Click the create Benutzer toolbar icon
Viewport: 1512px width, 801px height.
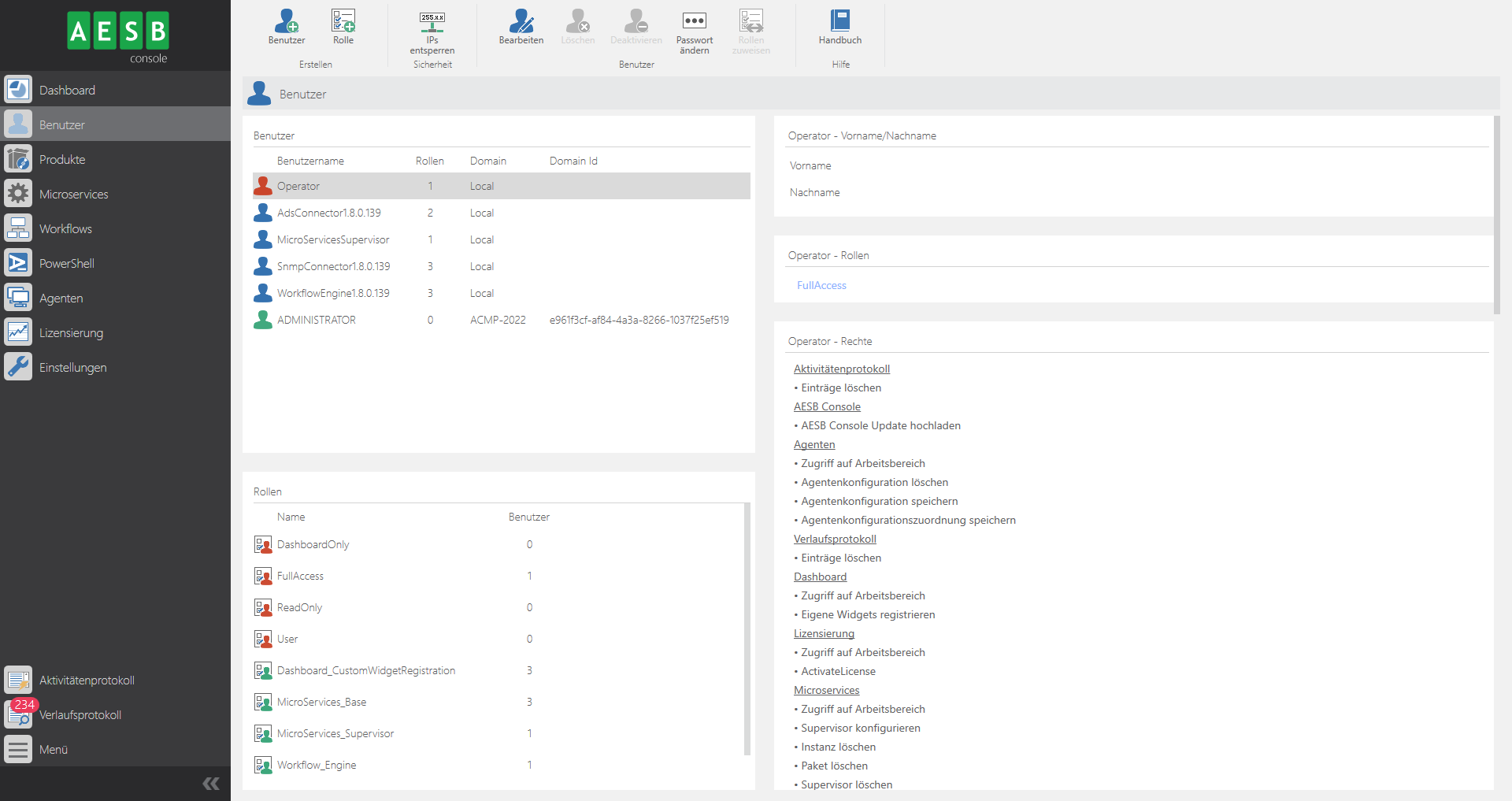pyautogui.click(x=287, y=23)
